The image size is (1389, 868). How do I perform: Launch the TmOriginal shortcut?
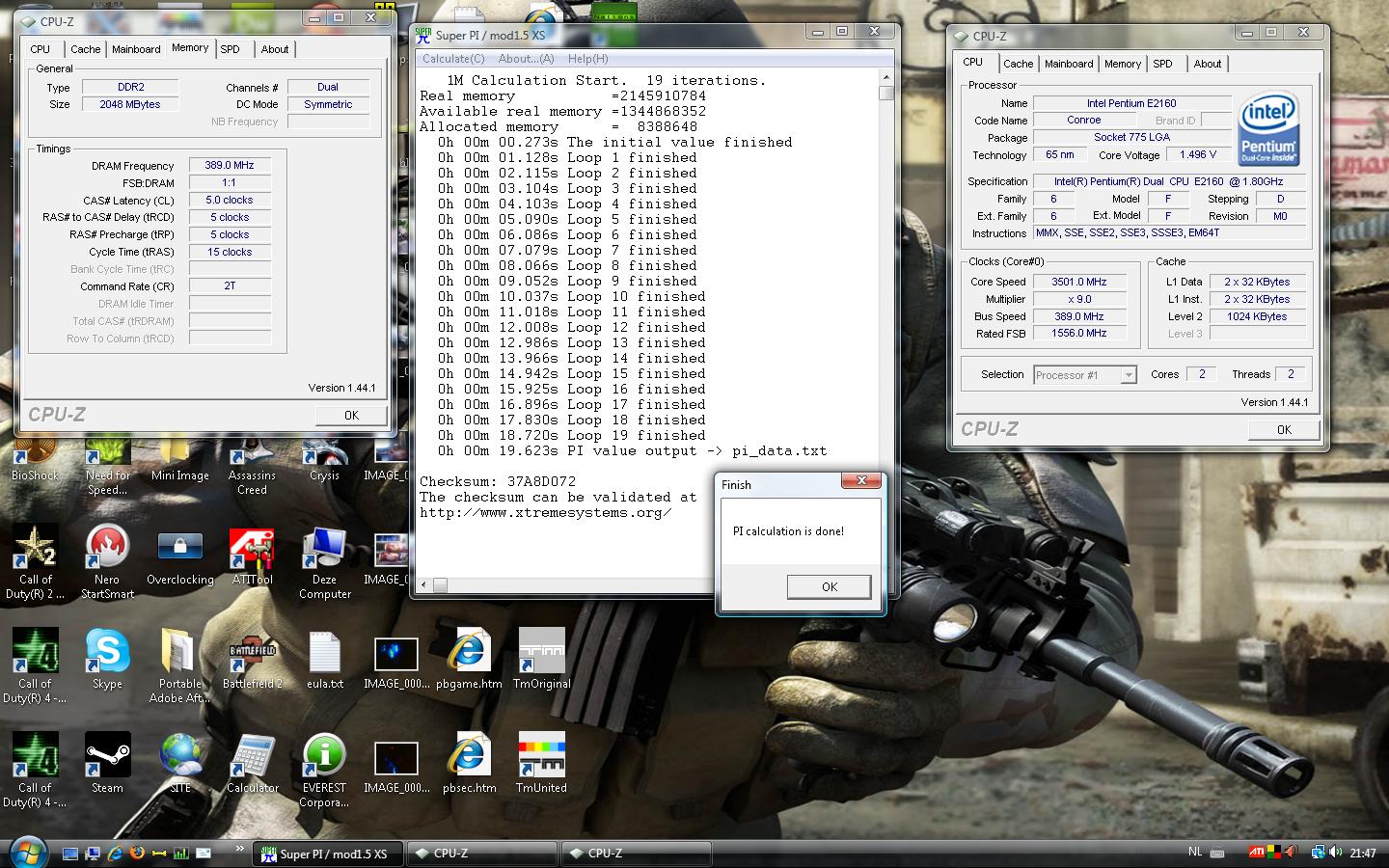coord(541,661)
